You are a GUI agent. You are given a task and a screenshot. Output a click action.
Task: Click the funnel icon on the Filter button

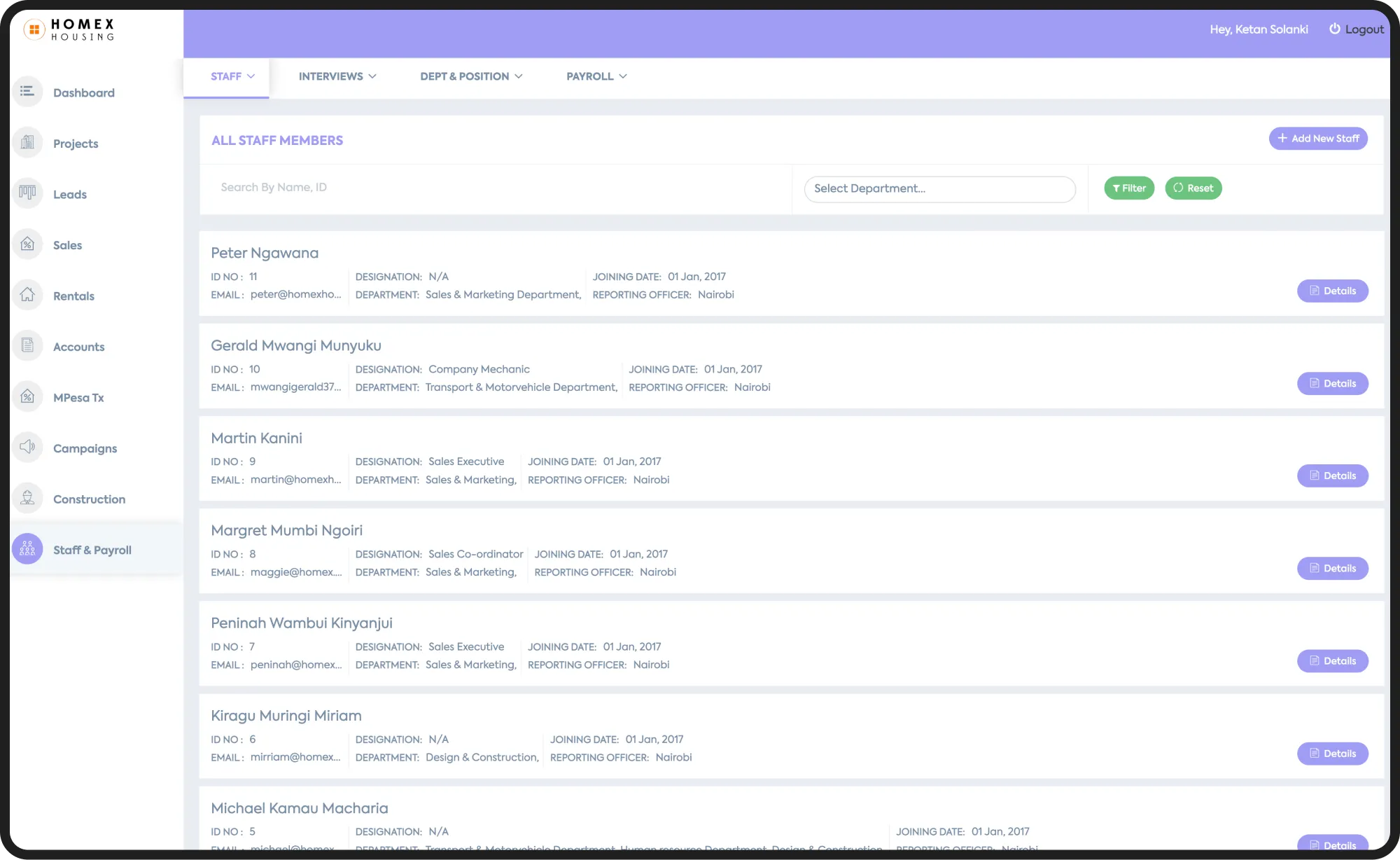tap(1116, 188)
